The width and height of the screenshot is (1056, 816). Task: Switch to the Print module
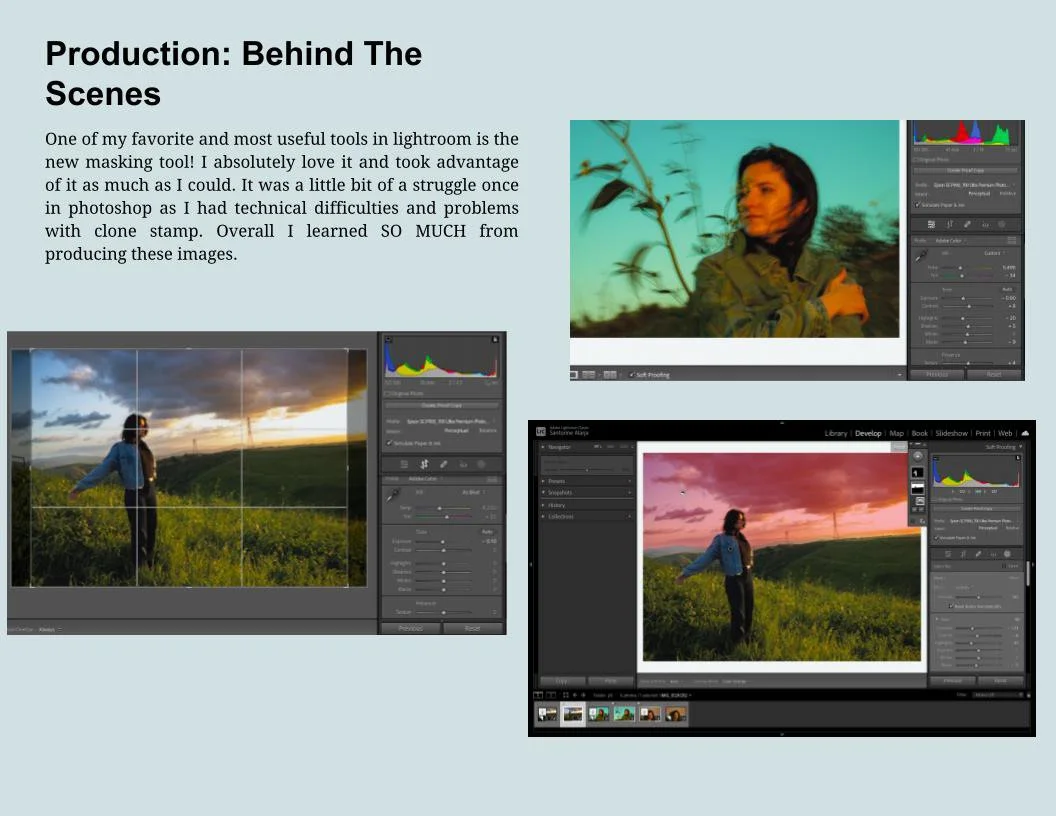[983, 433]
